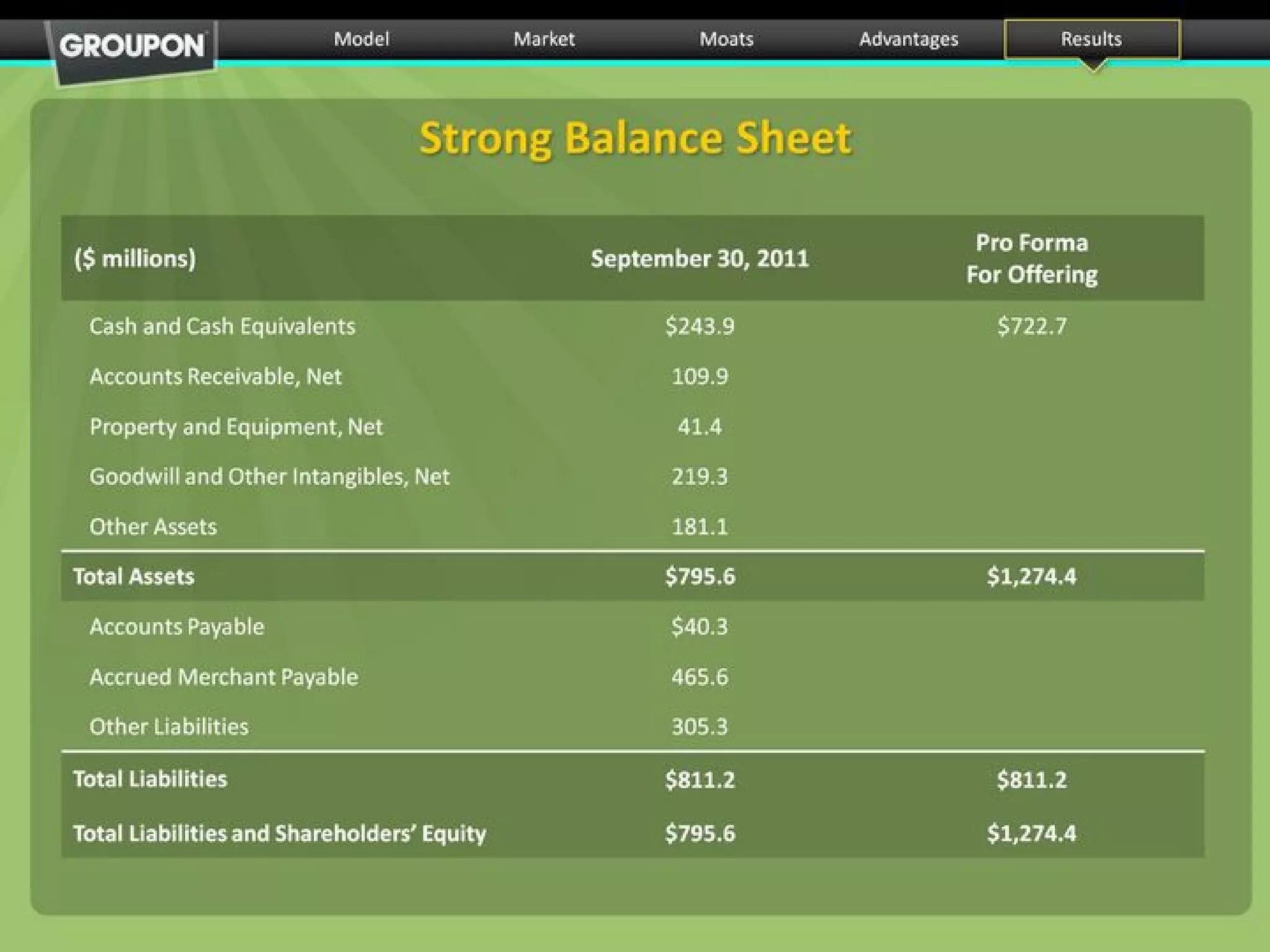Click the ($ millions) header cell
1270x952 pixels.
point(135,258)
